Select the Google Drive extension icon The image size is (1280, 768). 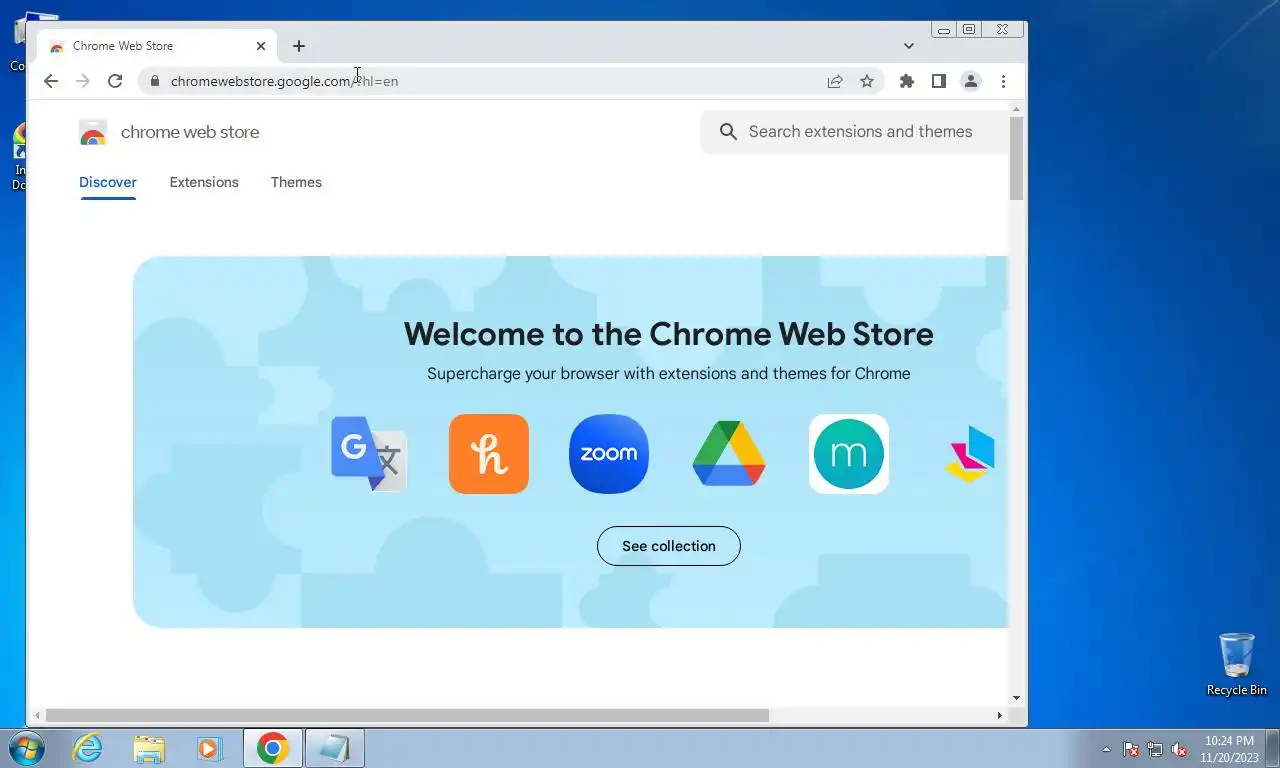click(729, 454)
